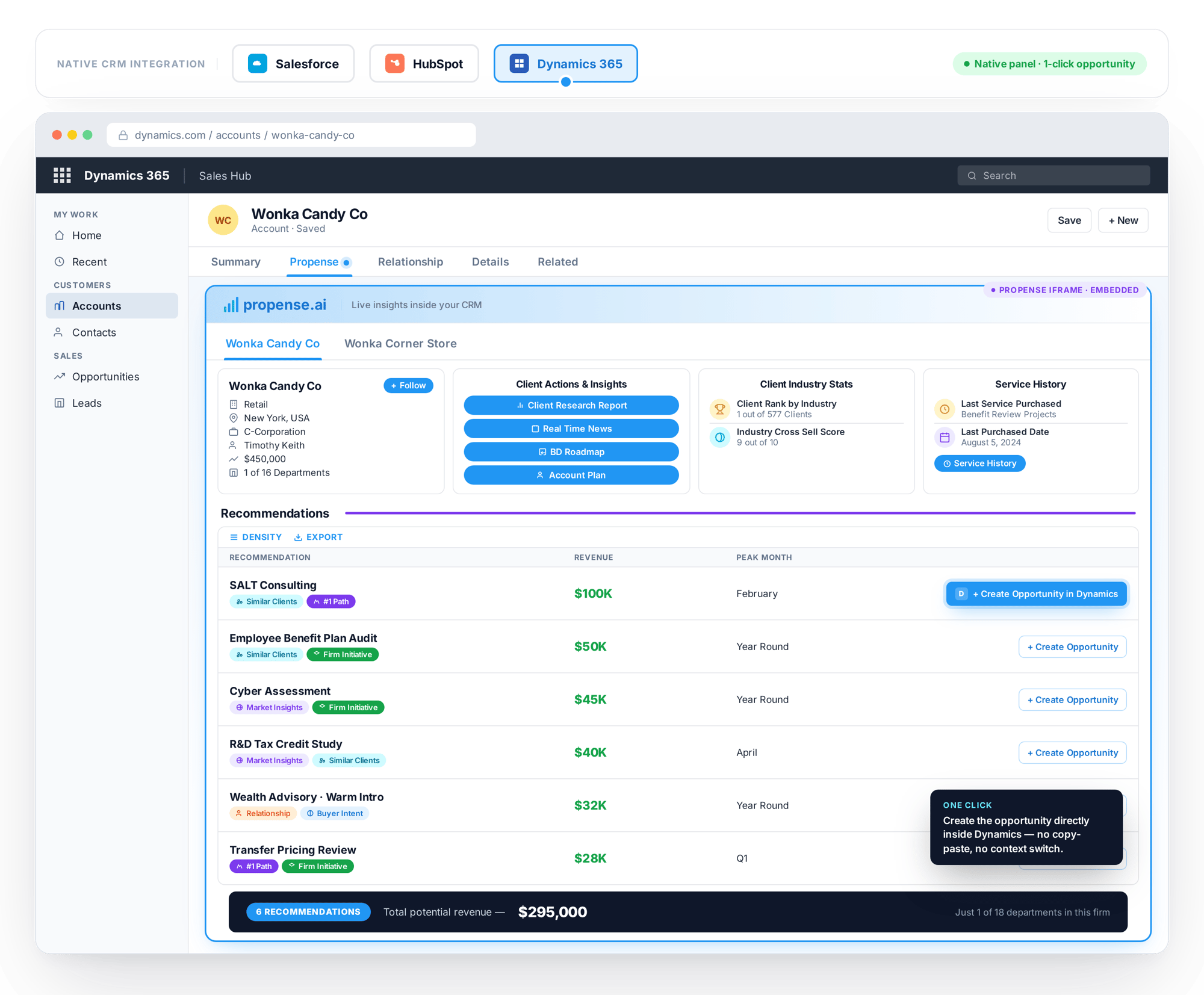Click the Firm Initiative tag under Cyber Assessment

click(x=348, y=707)
